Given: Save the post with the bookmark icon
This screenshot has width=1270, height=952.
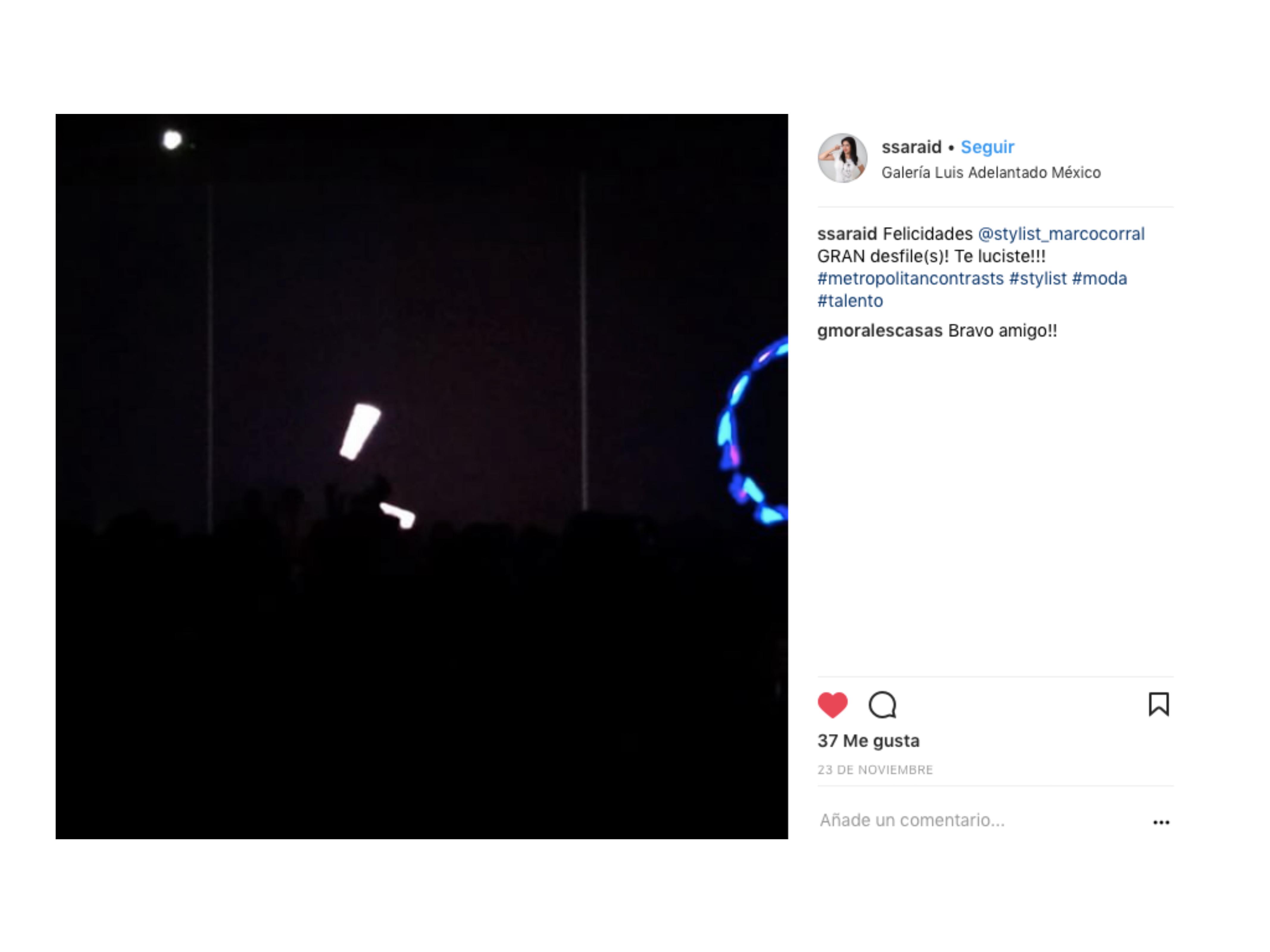Looking at the screenshot, I should click(x=1159, y=704).
